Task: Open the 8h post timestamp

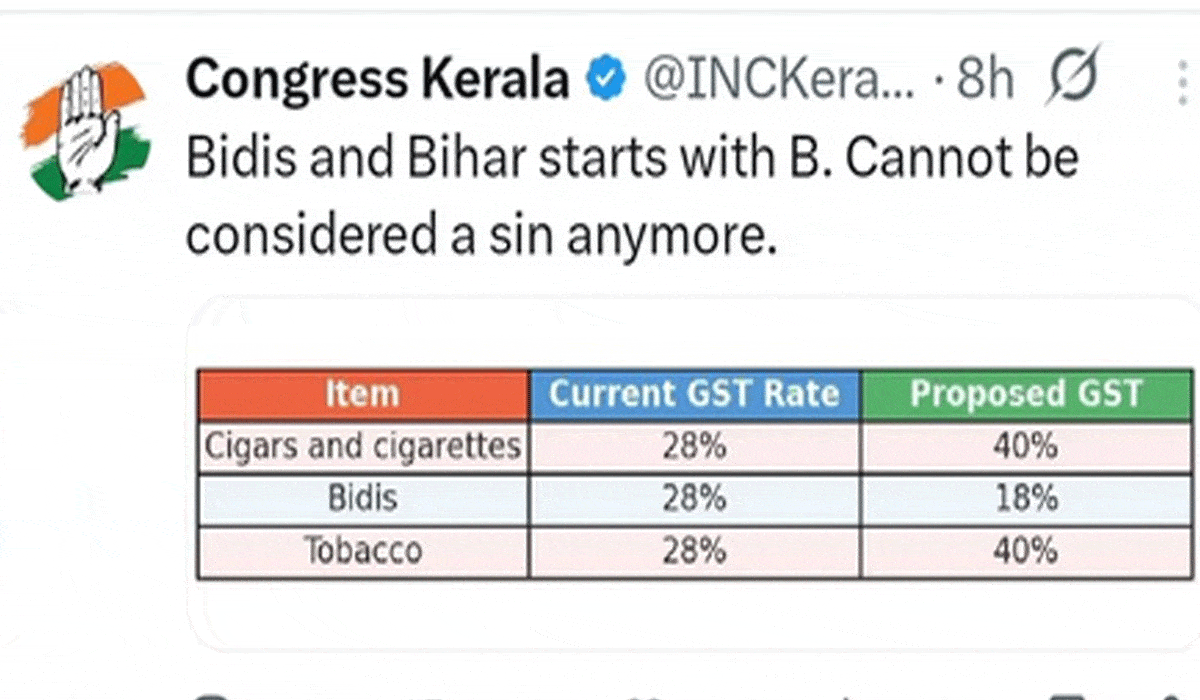Action: click(x=984, y=81)
